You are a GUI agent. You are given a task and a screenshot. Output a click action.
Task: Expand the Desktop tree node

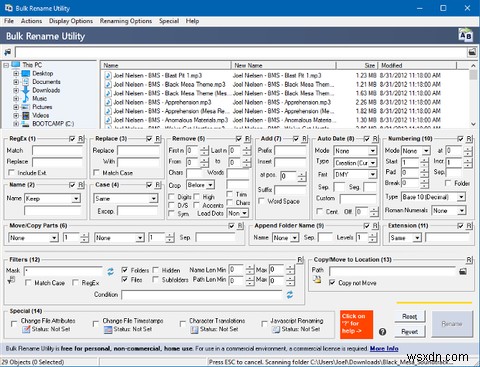point(16,73)
